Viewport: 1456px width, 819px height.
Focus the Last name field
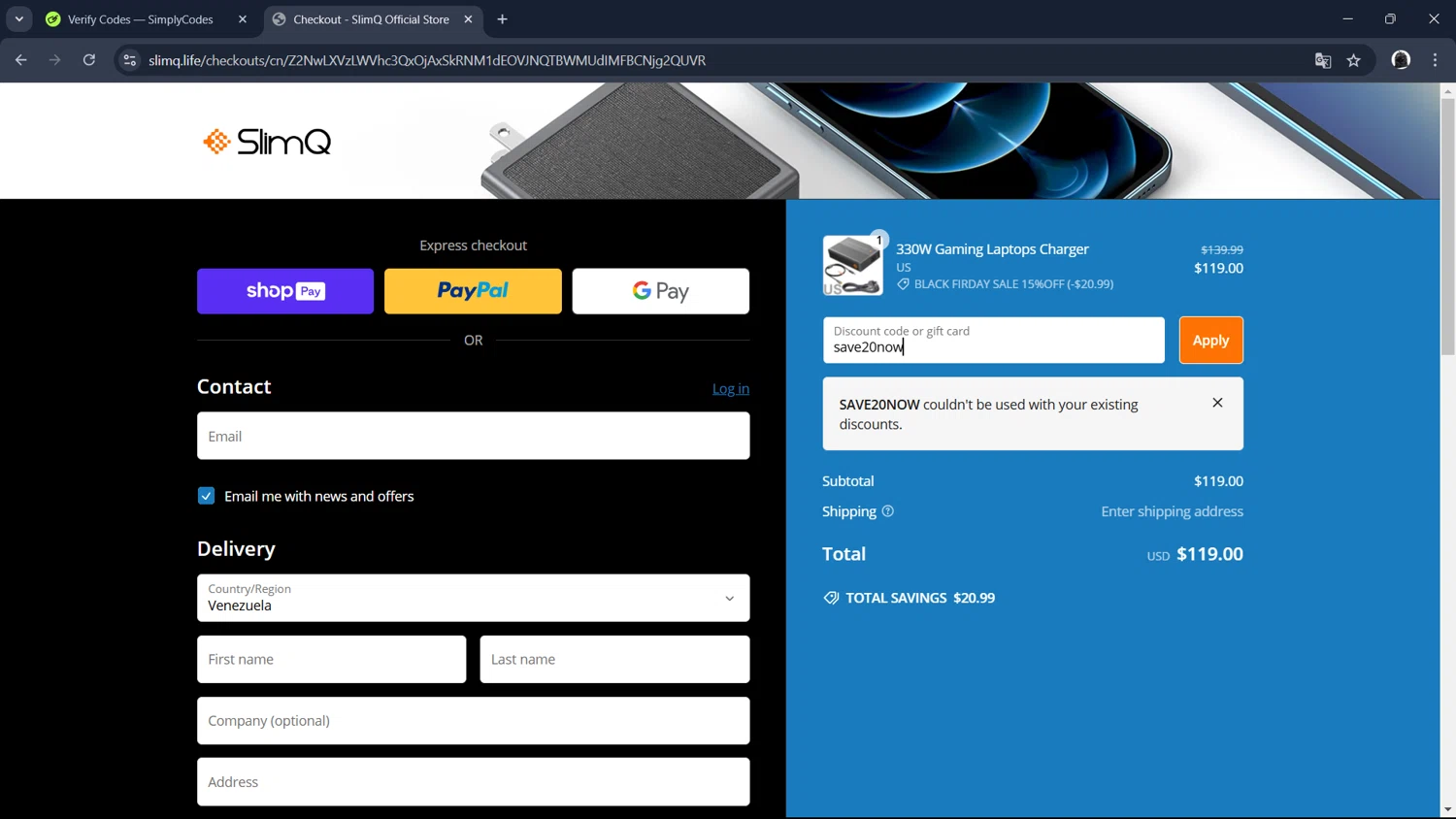click(614, 659)
